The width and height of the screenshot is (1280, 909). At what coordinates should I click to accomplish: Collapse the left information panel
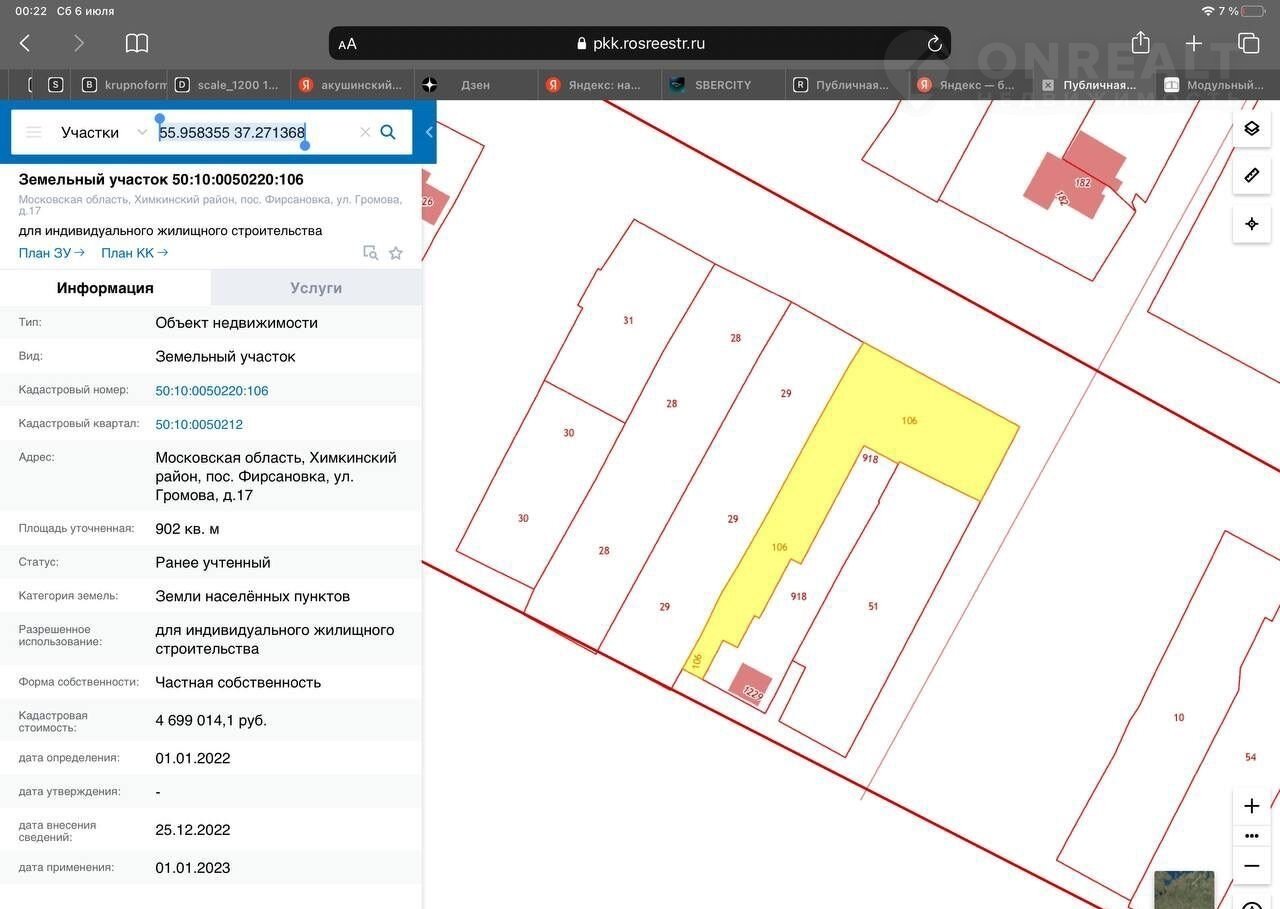(429, 132)
